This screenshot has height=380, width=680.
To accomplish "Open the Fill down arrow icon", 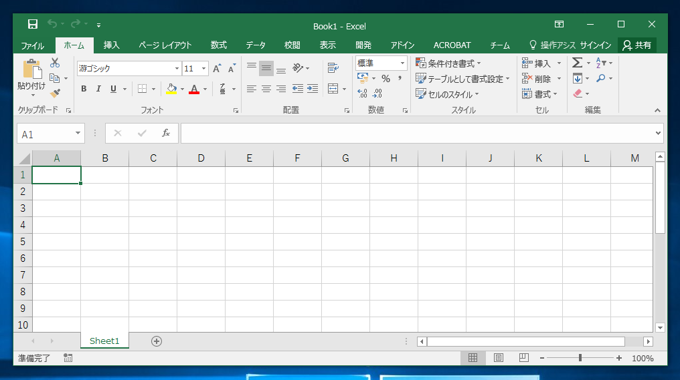I will pos(577,79).
